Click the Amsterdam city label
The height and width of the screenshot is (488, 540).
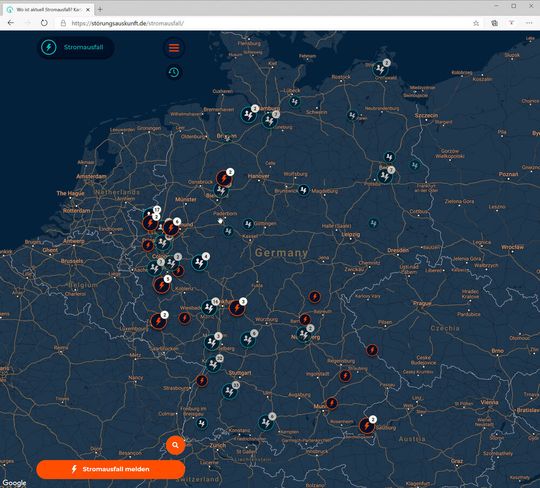coord(91,176)
